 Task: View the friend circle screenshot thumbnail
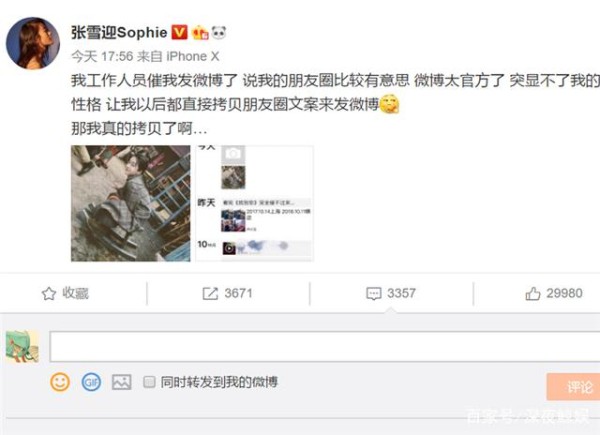click(255, 203)
